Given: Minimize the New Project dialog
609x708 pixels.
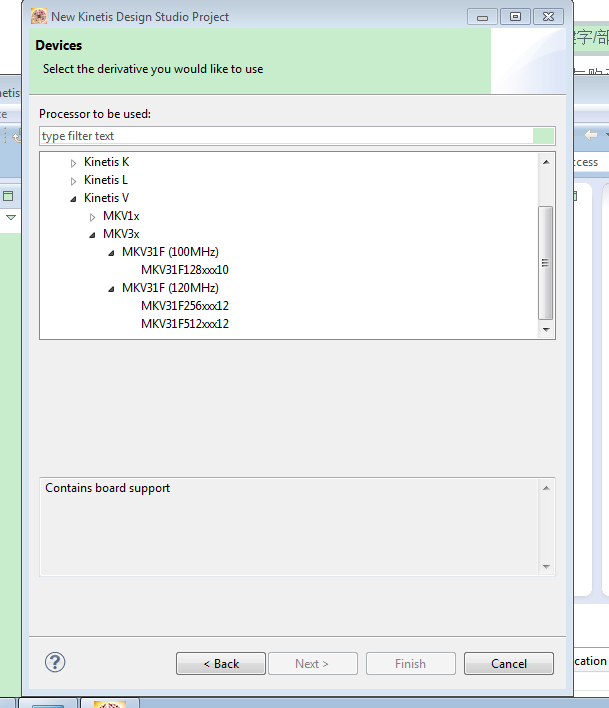Looking at the screenshot, I should (482, 17).
